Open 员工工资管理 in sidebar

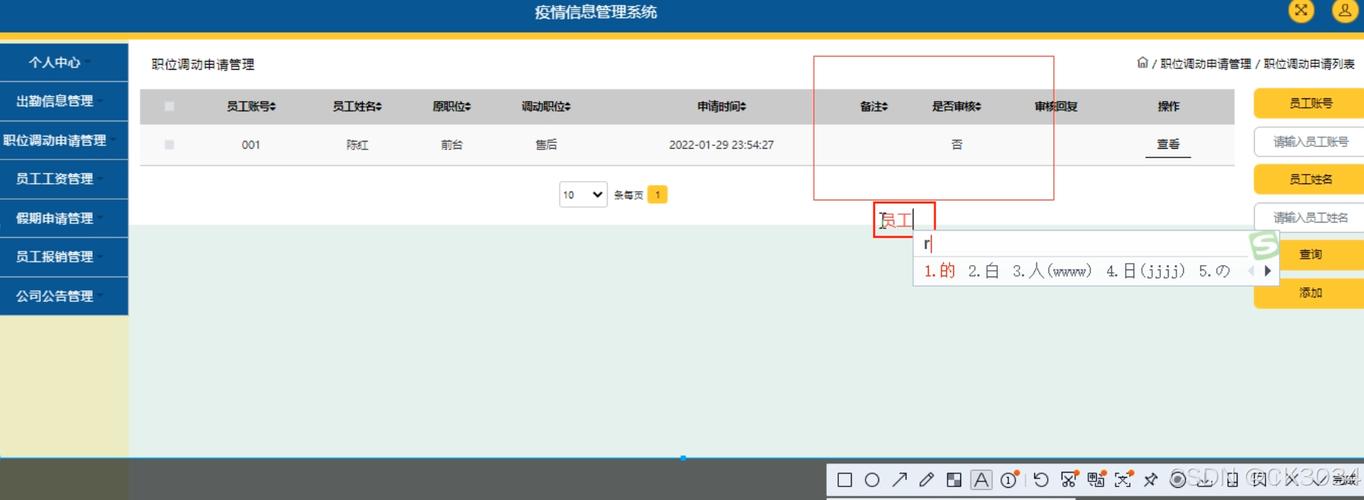point(64,179)
